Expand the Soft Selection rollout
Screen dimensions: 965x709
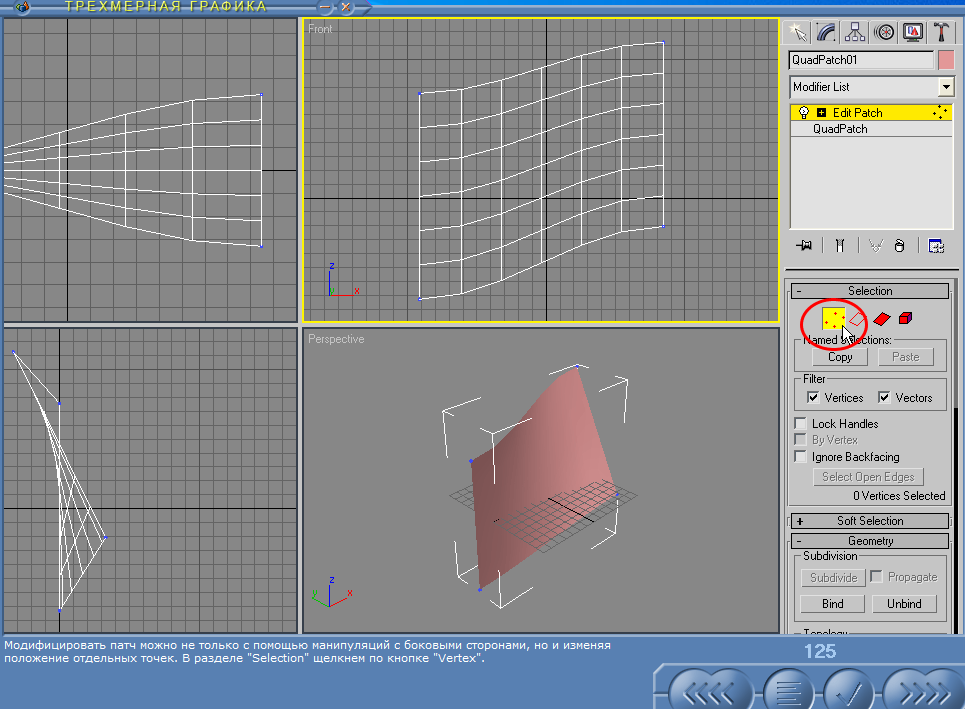(870, 521)
